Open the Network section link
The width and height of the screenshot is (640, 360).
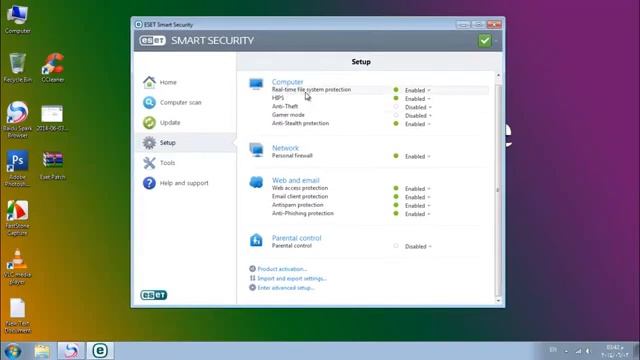coord(285,148)
